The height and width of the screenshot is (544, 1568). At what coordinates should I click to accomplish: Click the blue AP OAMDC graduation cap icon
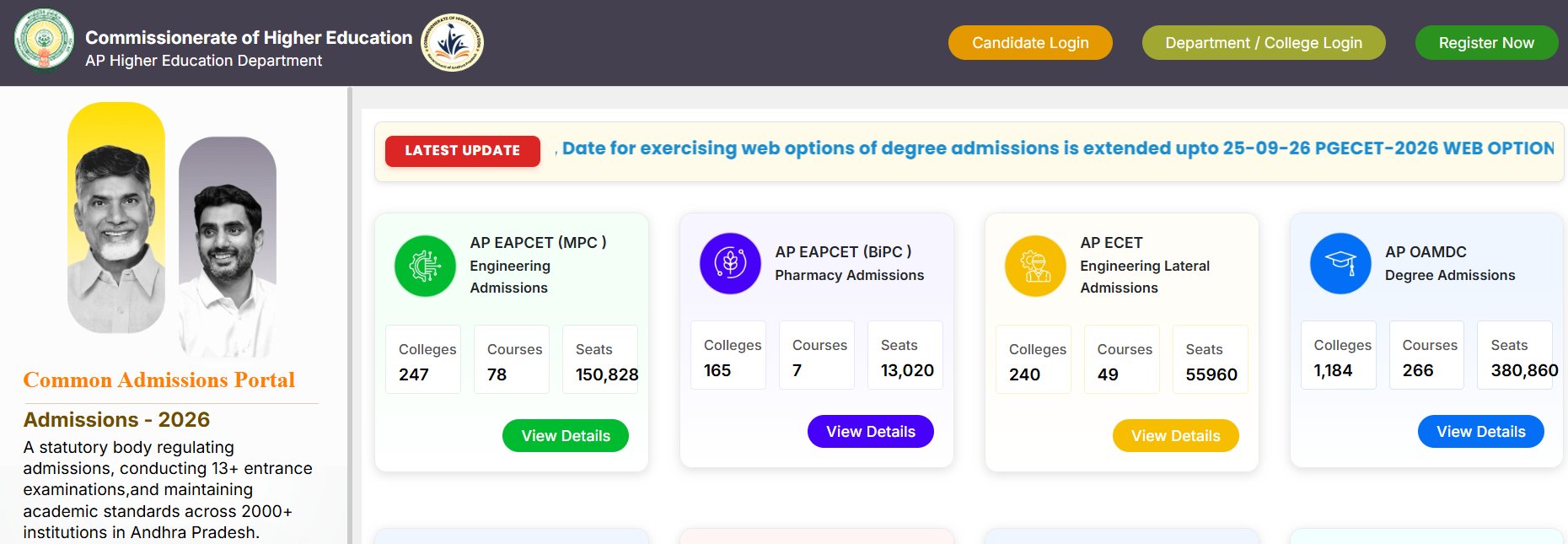(x=1340, y=263)
